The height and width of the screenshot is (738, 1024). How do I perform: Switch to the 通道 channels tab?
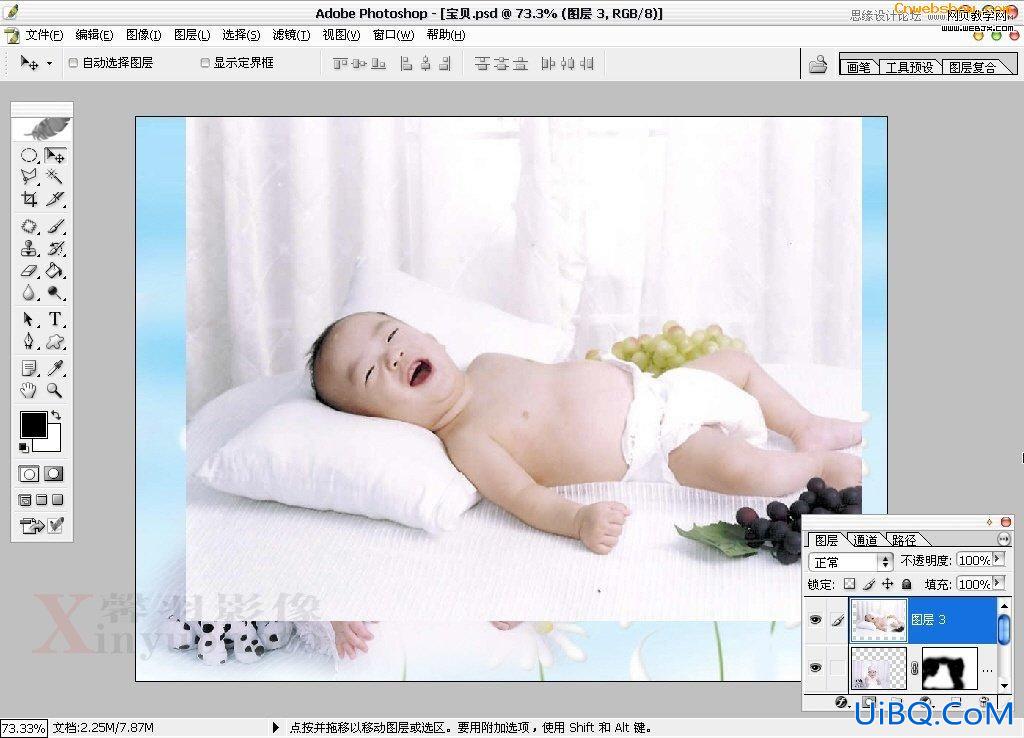point(865,540)
